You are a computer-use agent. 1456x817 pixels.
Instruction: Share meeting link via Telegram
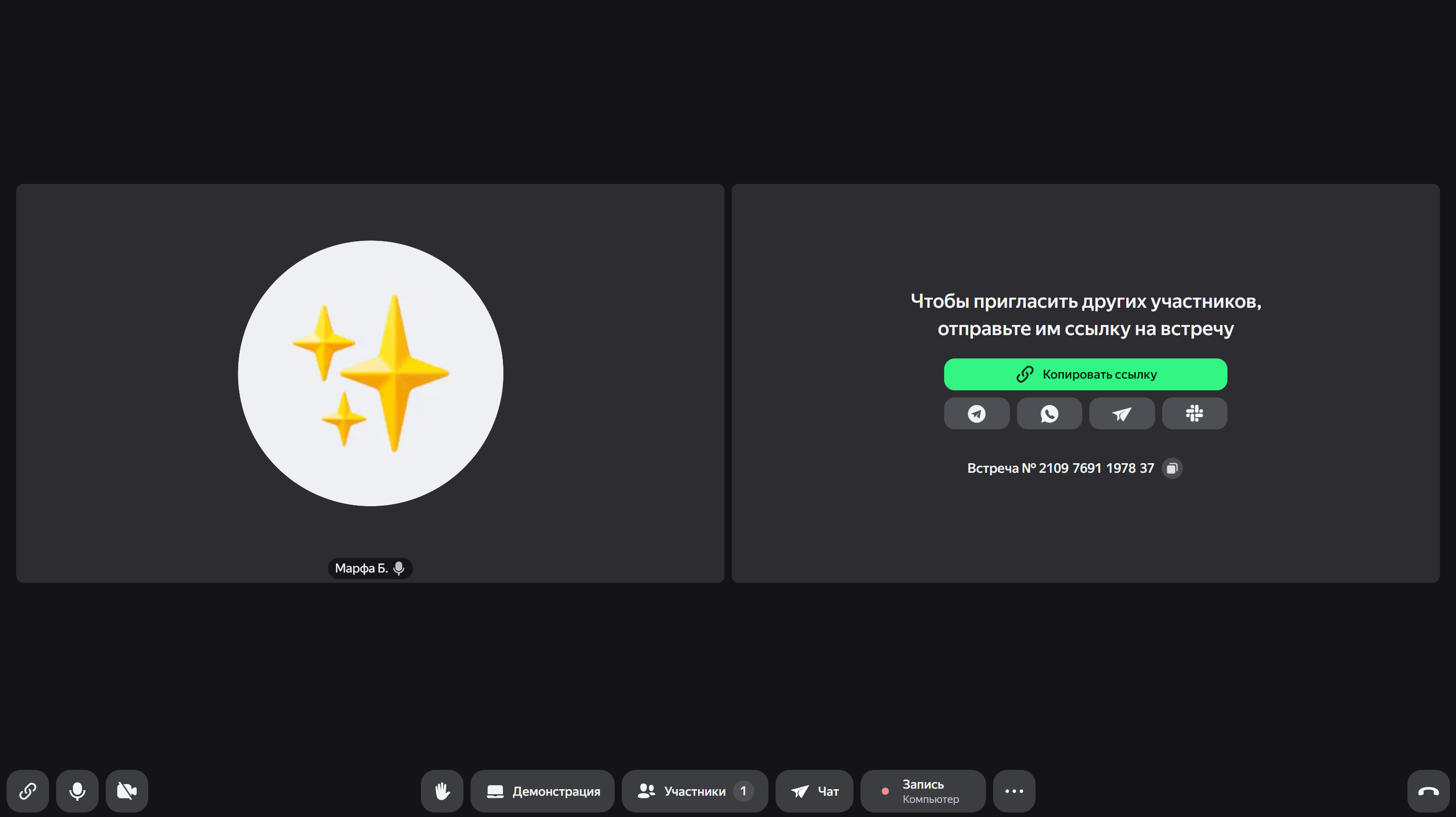click(977, 413)
